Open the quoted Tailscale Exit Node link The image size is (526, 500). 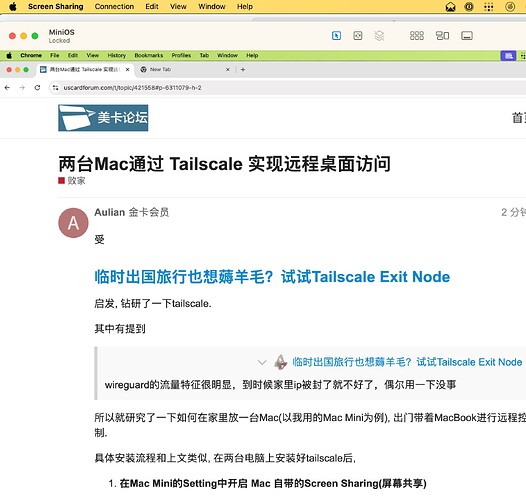coord(407,362)
